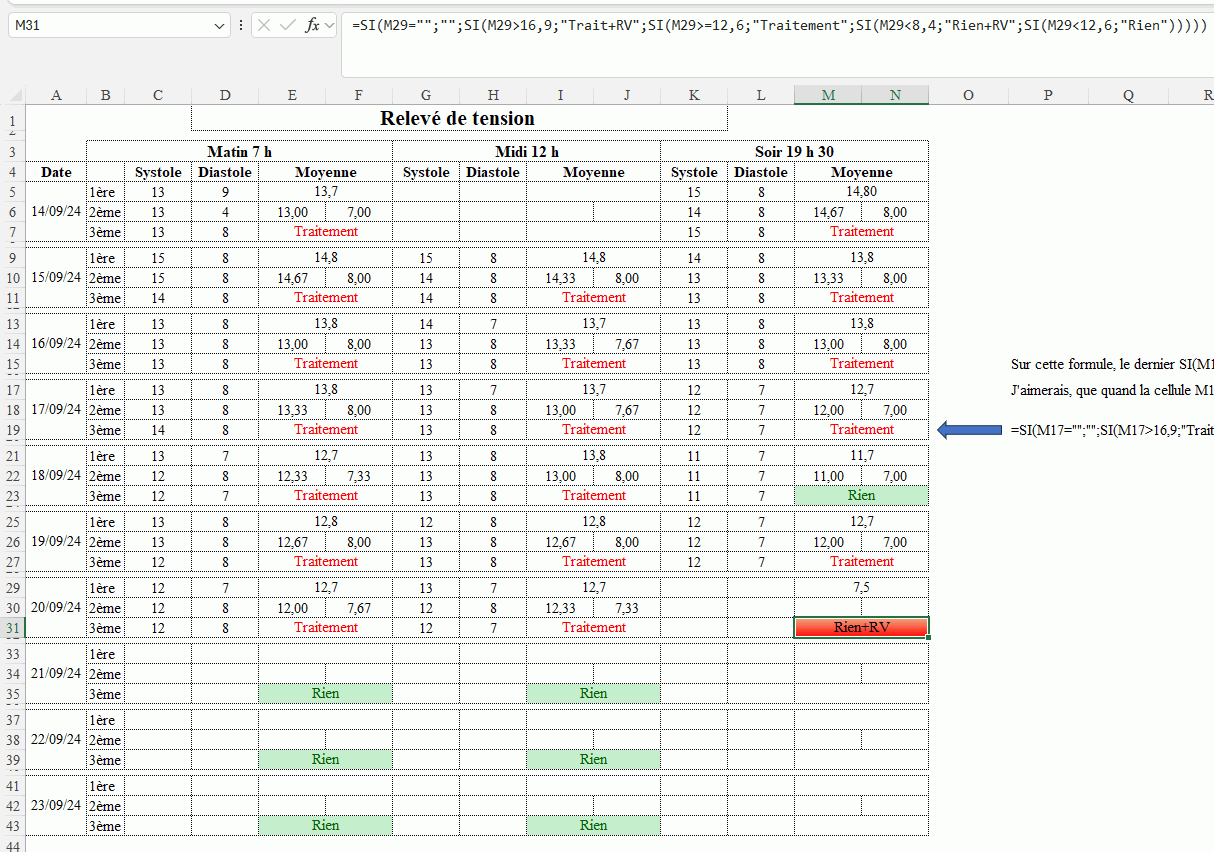Open the Name Box dropdown arrow
Screen dimensions: 1214x852
(220, 26)
